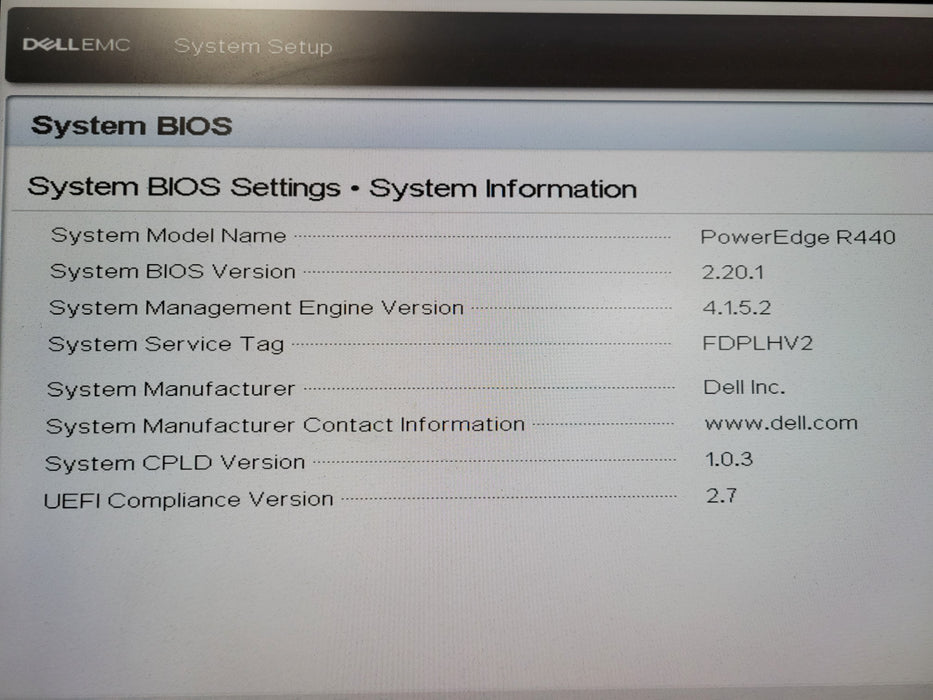Click the service tag FDPLHV2
The height and width of the screenshot is (700, 933).
click(757, 343)
